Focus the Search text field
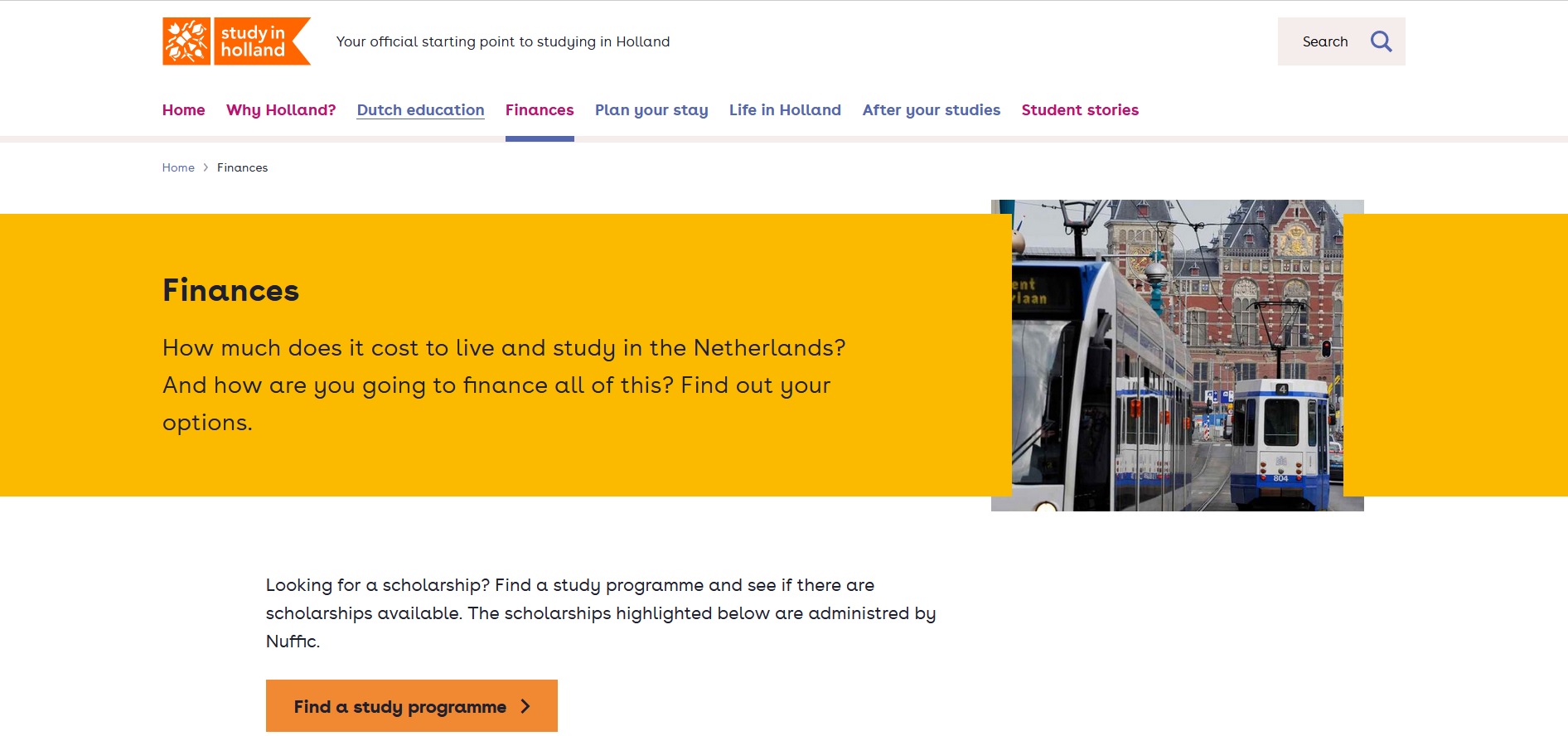 point(1324,41)
